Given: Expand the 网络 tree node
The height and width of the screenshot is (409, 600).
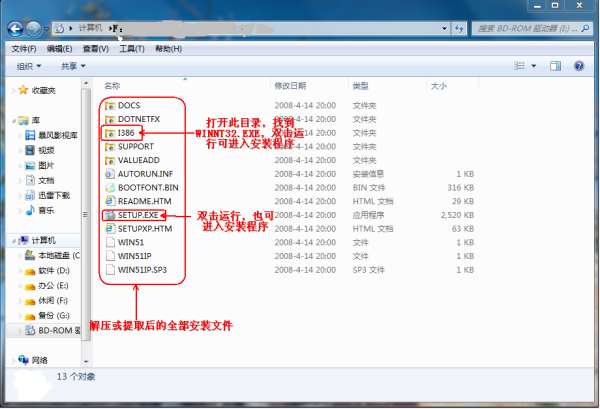Looking at the screenshot, I should coord(14,360).
